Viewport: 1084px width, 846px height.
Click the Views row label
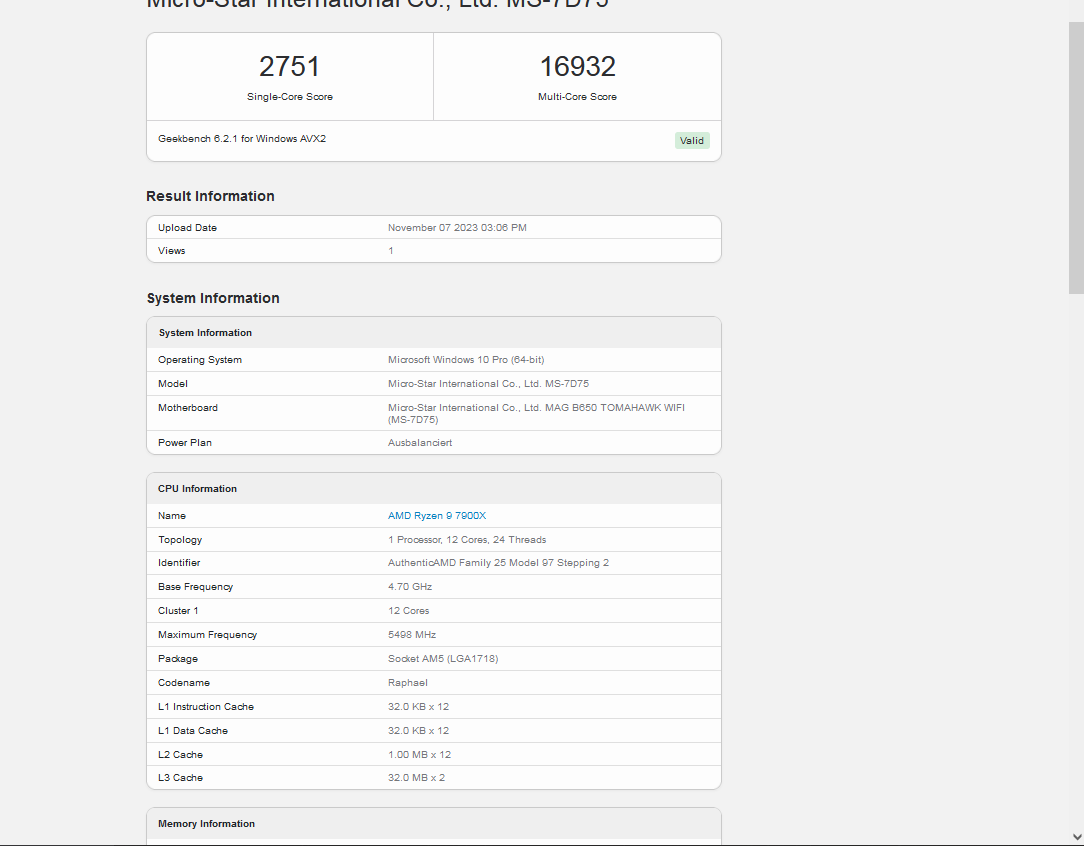171,251
